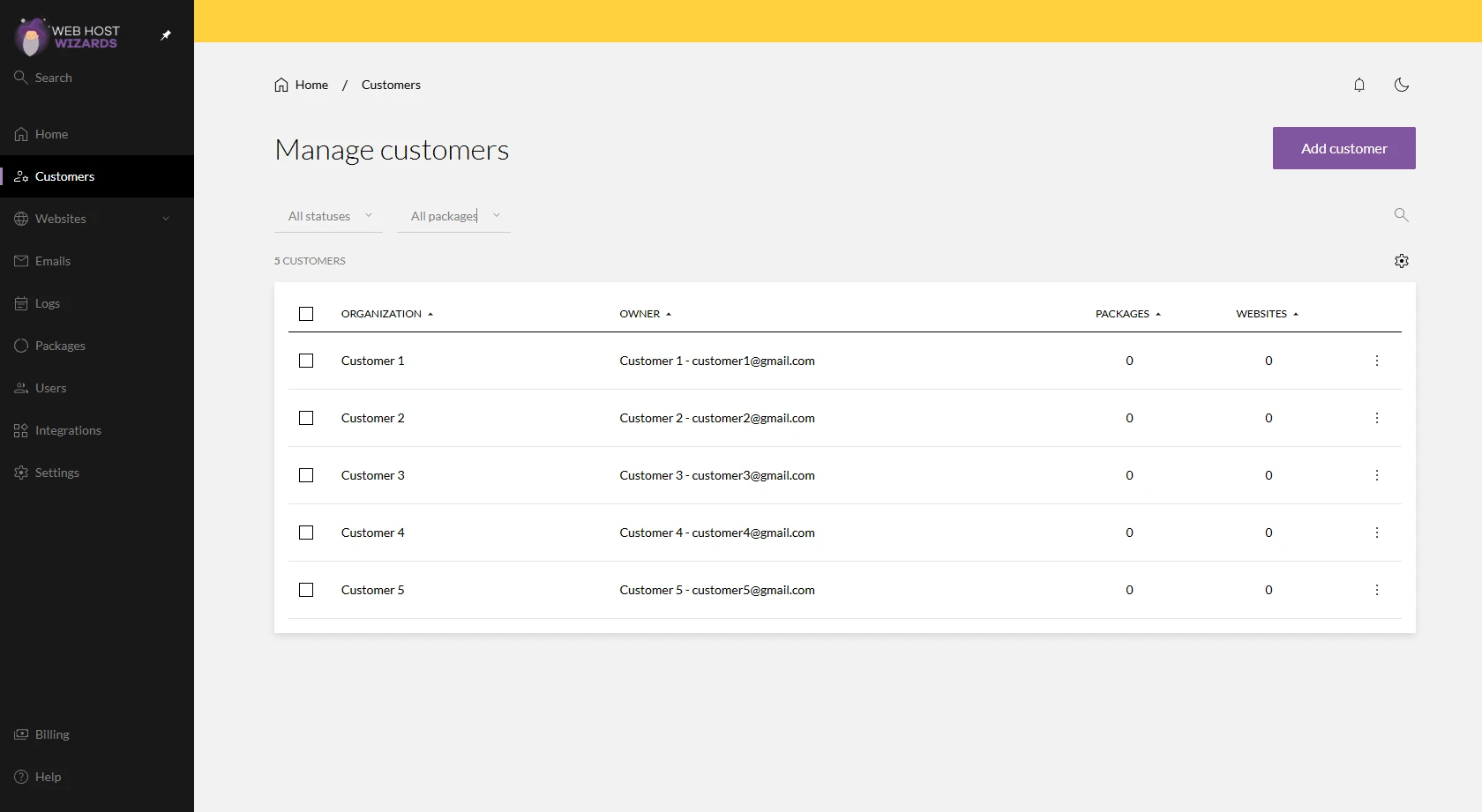
Task: Open the Customer 2 organization
Action: [x=372, y=418]
